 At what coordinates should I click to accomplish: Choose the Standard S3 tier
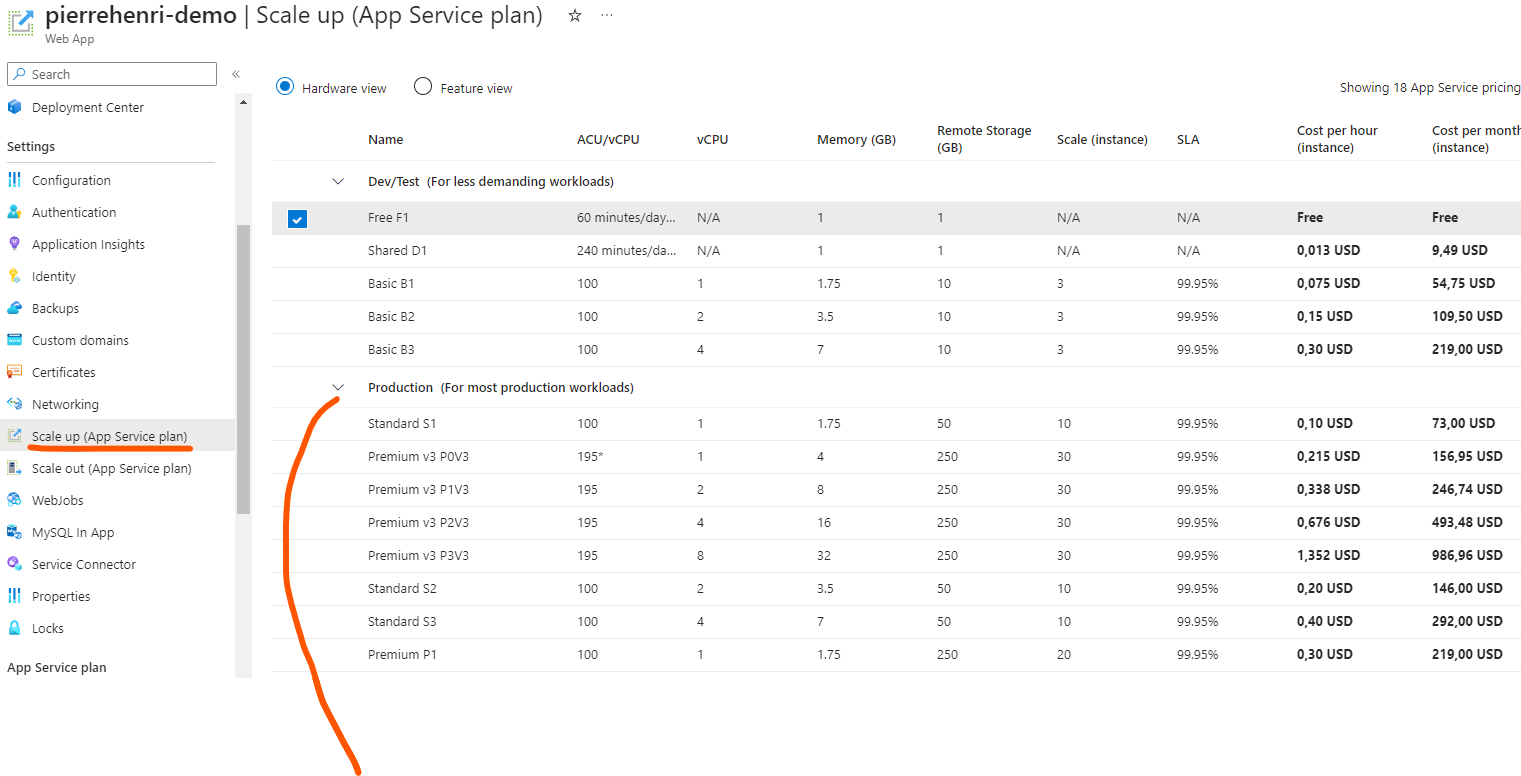tap(896, 622)
